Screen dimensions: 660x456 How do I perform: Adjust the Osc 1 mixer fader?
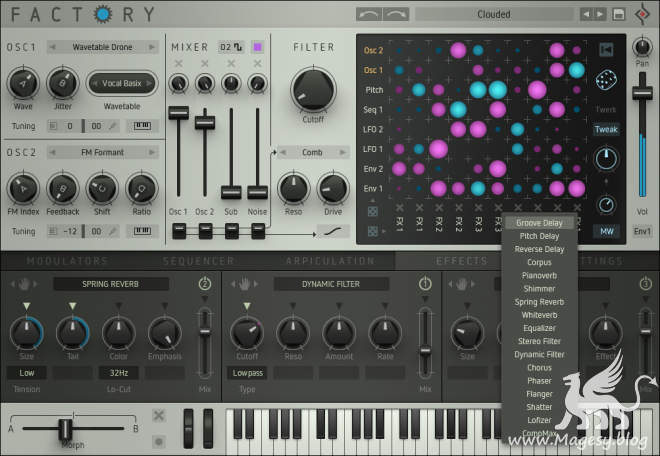point(179,113)
